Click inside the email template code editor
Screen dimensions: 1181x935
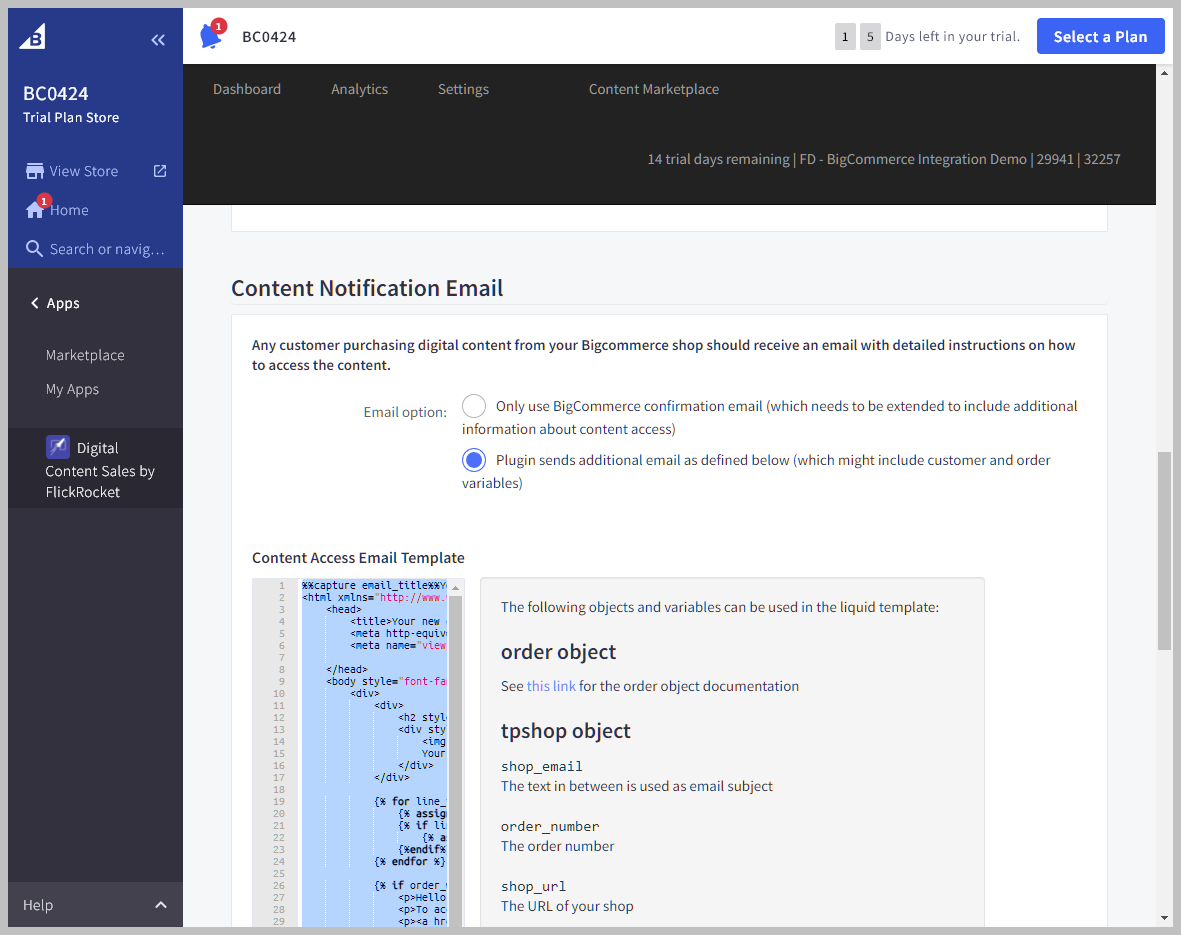point(370,750)
